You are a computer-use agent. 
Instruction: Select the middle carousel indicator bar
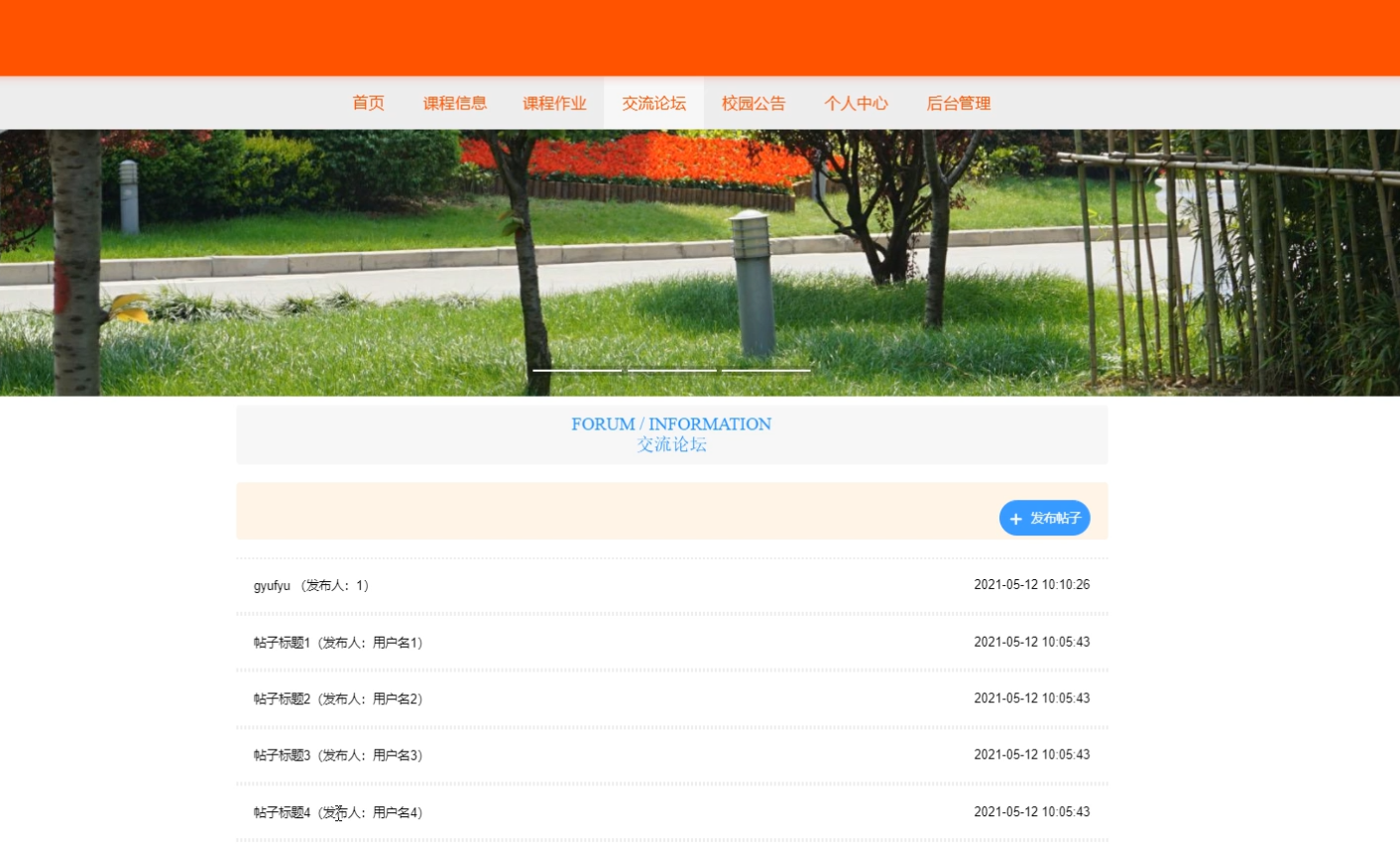coord(672,370)
